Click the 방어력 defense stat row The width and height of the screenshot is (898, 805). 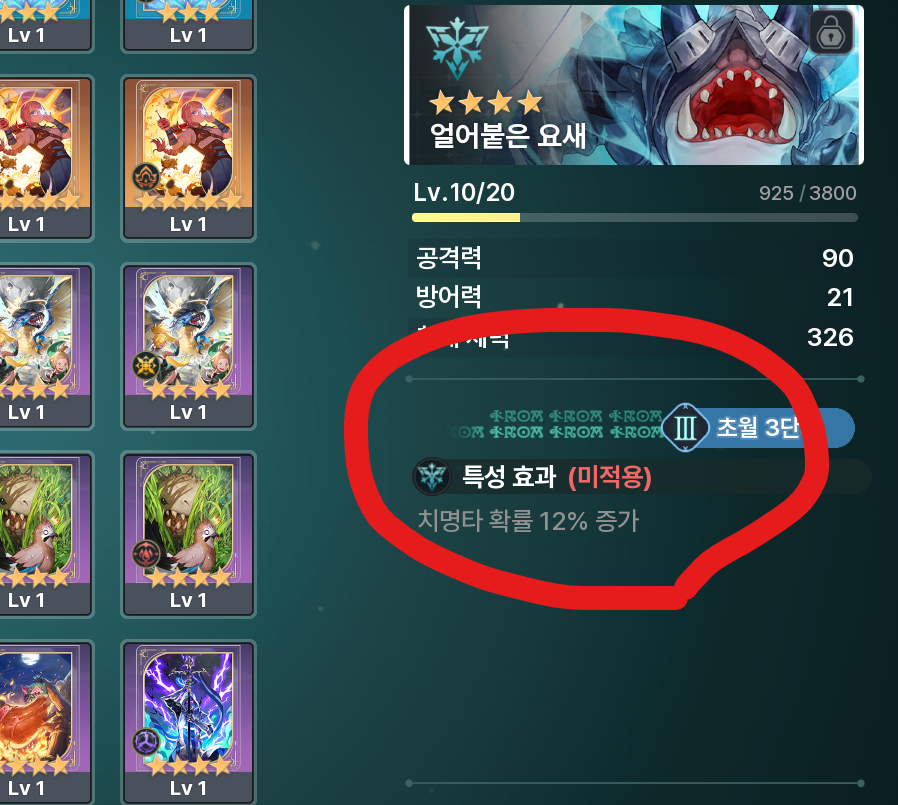point(634,297)
